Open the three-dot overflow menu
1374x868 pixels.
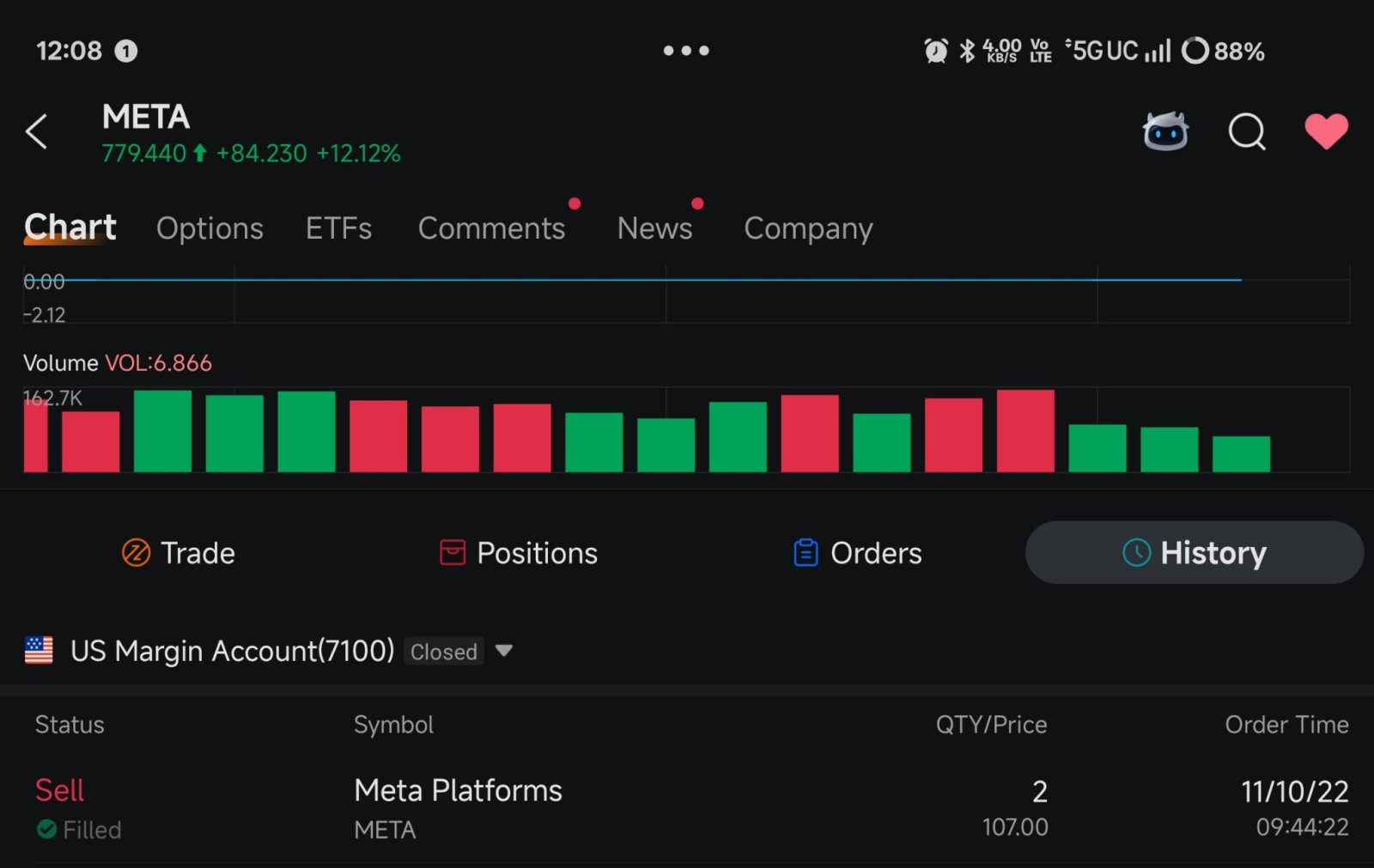coord(686,51)
